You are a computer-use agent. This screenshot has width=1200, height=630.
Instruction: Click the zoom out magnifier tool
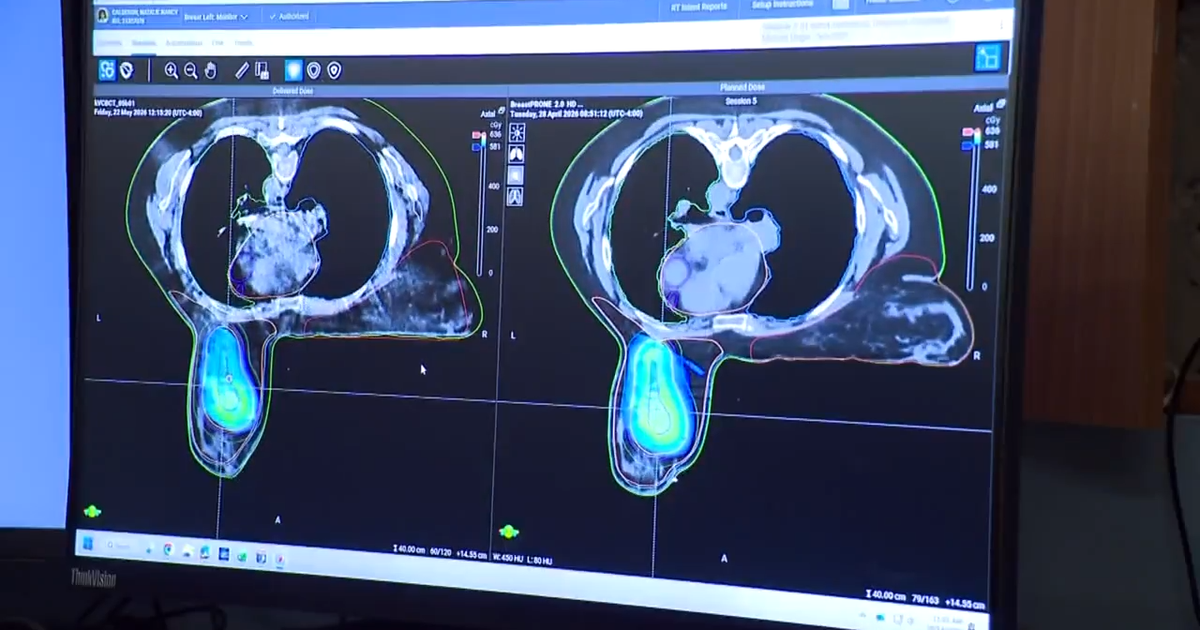(x=190, y=71)
